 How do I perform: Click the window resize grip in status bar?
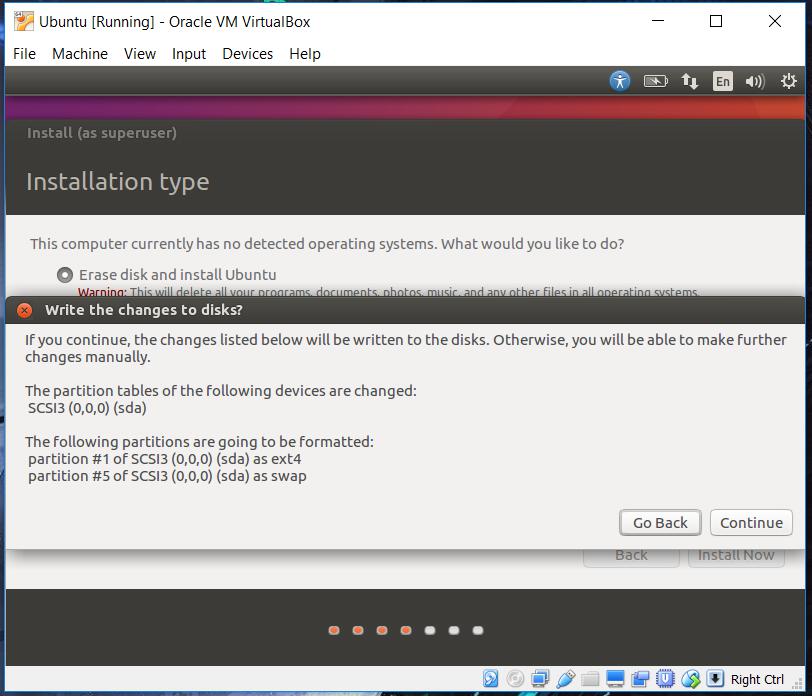[798, 684]
